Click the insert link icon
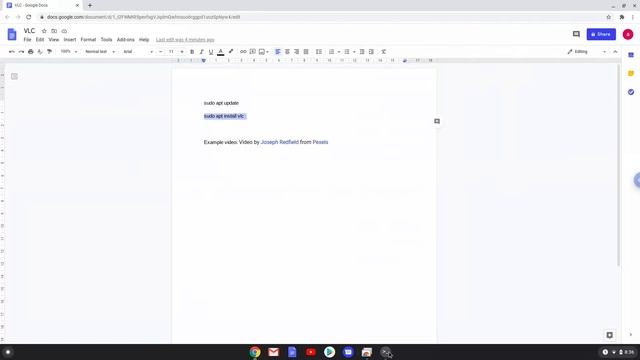This screenshot has height=360, width=640. pos(243,52)
